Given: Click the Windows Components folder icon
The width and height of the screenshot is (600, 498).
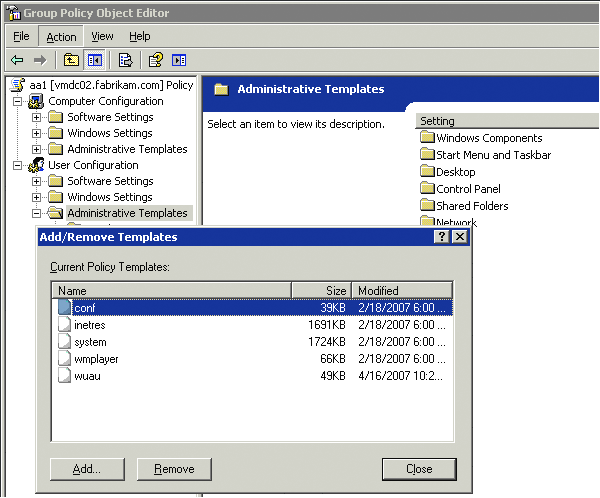Looking at the screenshot, I should [x=427, y=137].
